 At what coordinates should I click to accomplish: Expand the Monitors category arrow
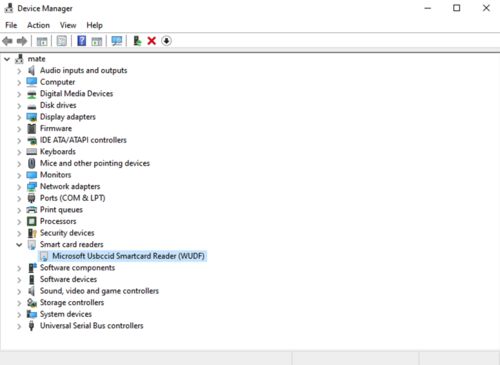19,175
